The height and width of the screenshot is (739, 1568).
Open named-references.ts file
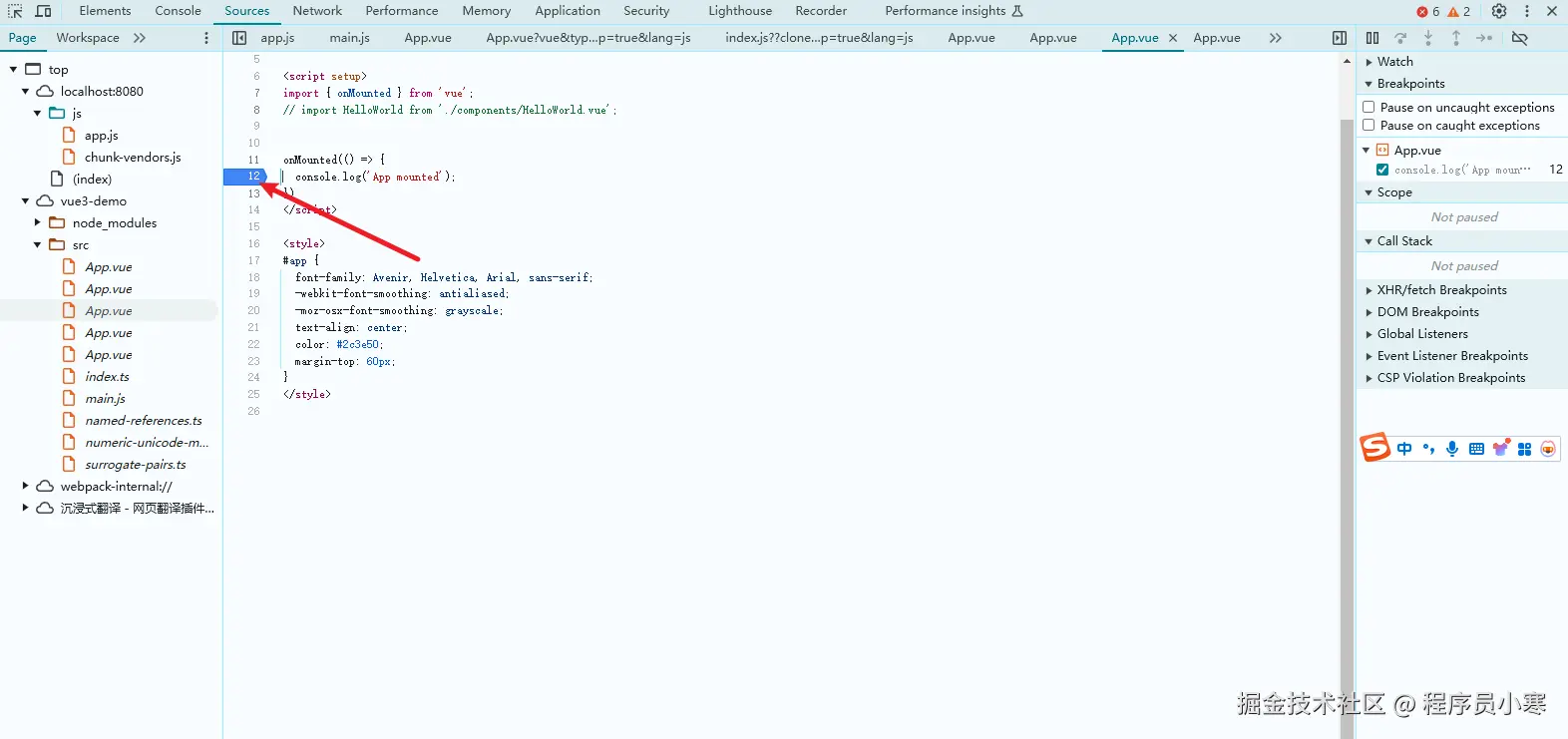(x=143, y=420)
